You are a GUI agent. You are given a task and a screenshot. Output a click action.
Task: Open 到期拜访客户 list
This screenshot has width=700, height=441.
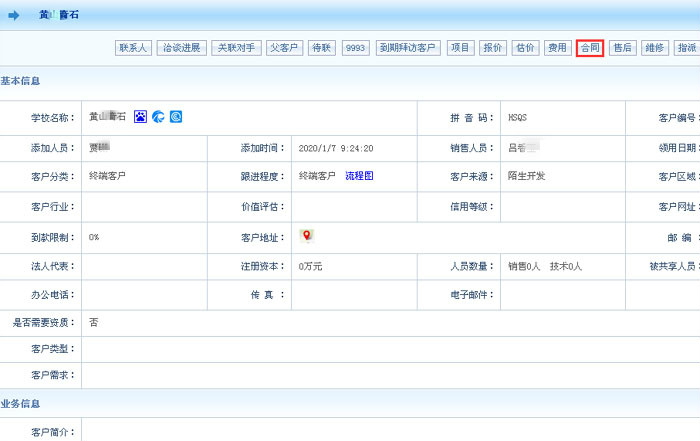pyautogui.click(x=408, y=48)
